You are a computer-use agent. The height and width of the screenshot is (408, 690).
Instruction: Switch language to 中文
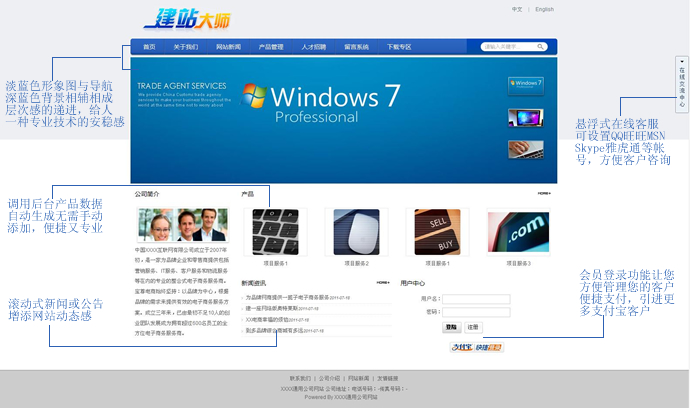[517, 9]
